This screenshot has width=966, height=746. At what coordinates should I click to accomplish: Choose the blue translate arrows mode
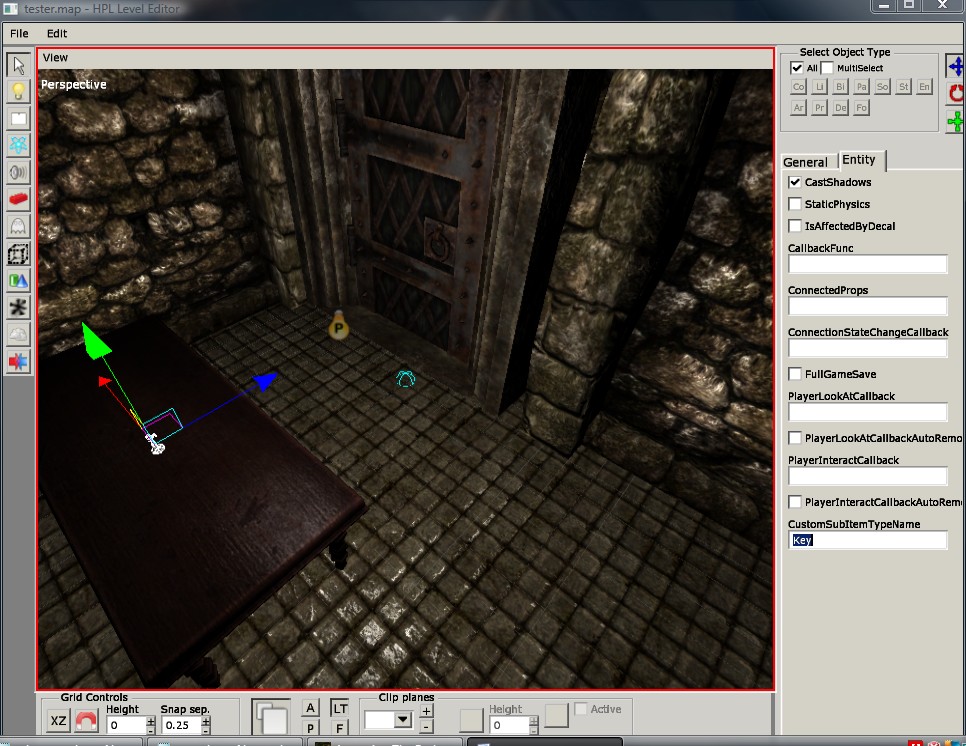click(955, 66)
